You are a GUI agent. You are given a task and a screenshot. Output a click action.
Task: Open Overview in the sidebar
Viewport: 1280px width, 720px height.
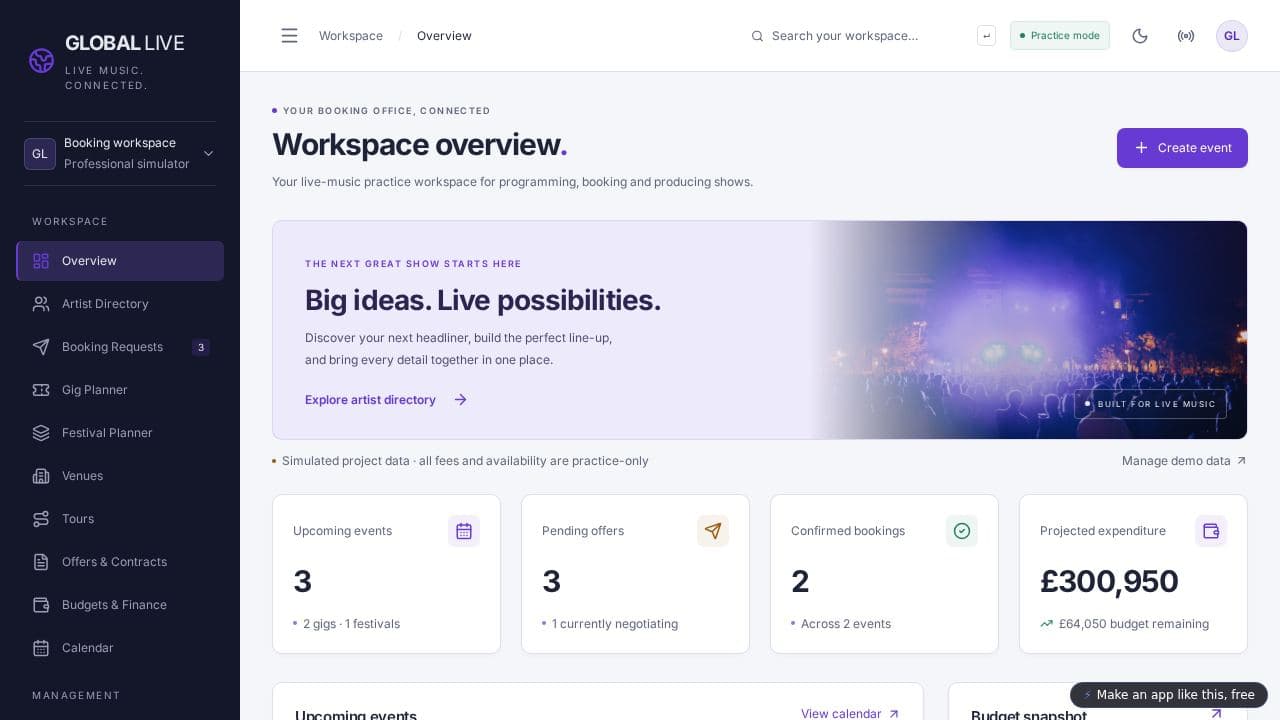point(120,261)
